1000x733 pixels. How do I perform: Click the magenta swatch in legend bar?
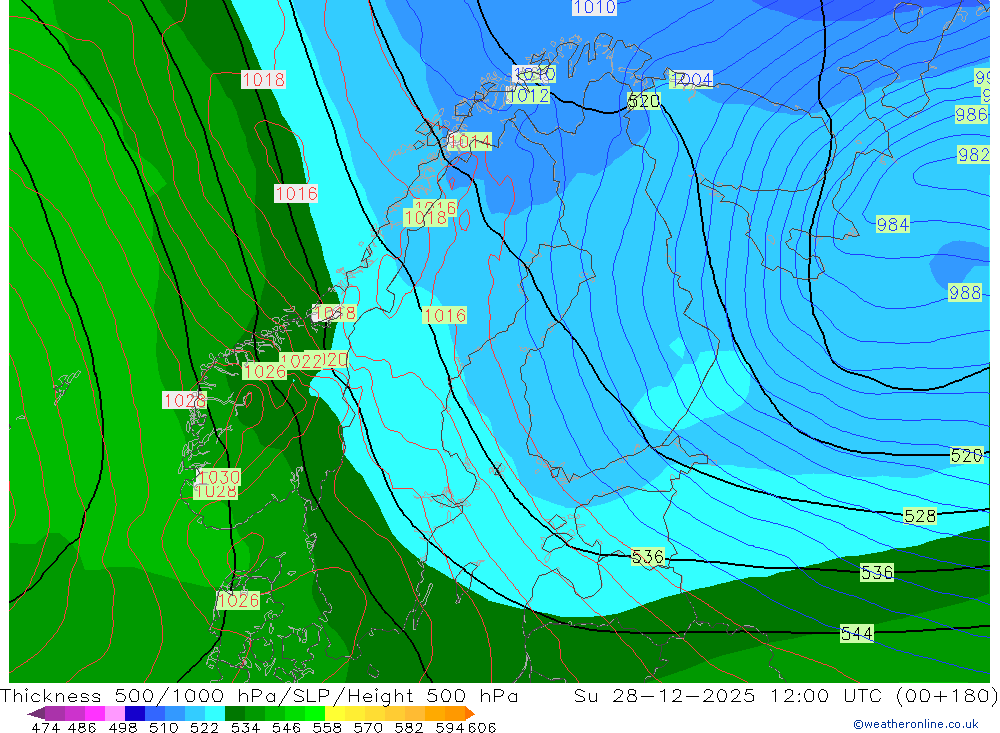pos(94,713)
